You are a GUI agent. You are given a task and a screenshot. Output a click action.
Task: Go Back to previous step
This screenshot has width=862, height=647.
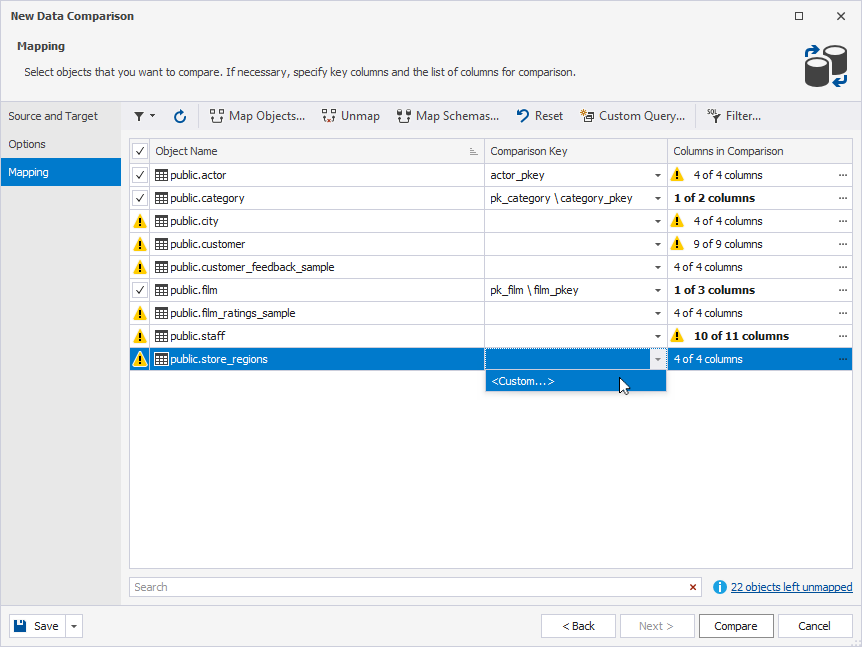578,626
